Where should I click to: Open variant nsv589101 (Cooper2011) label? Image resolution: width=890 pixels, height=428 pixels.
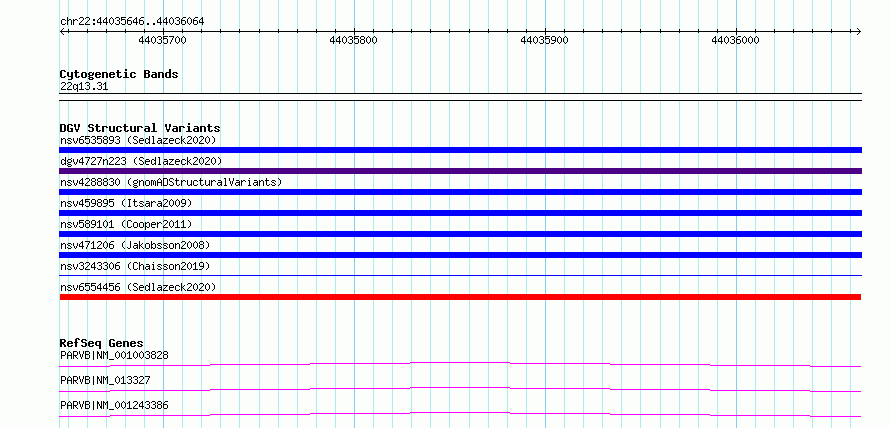126,224
